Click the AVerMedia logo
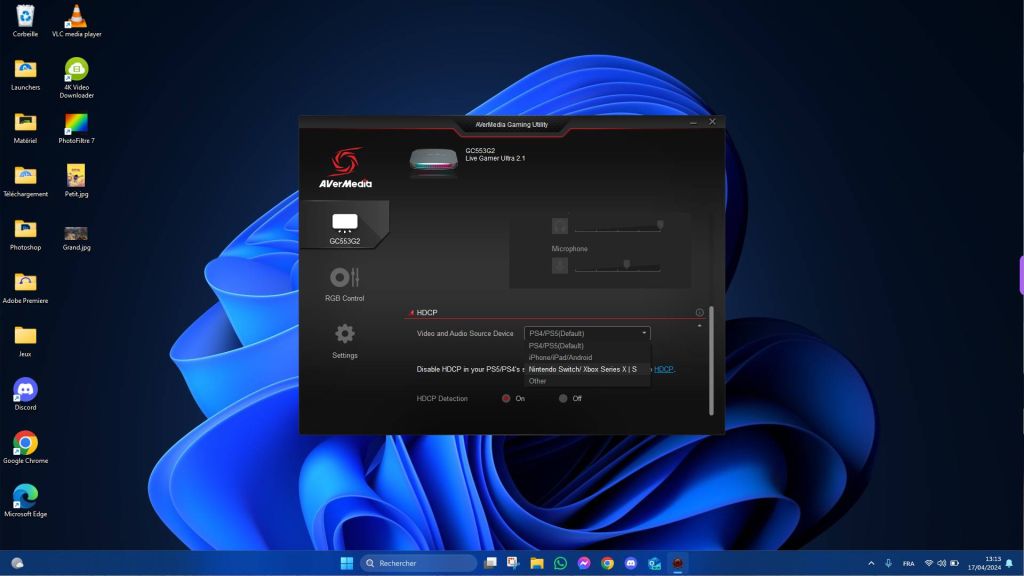Screen dimensions: 1024x576 [345, 168]
